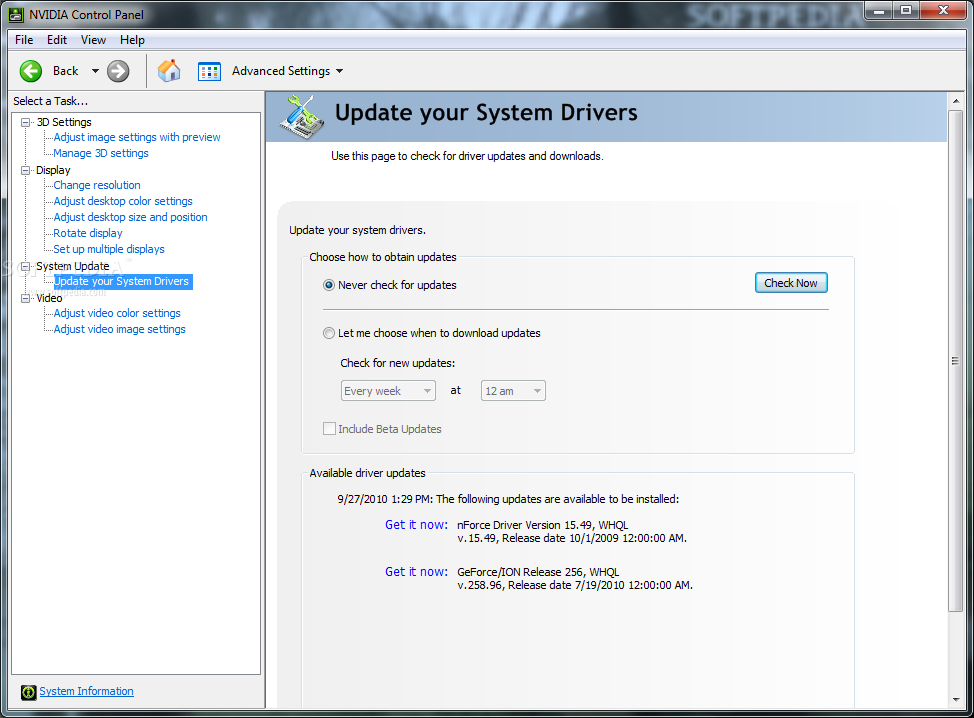Open Rotate display page
The height and width of the screenshot is (718, 974).
[88, 234]
